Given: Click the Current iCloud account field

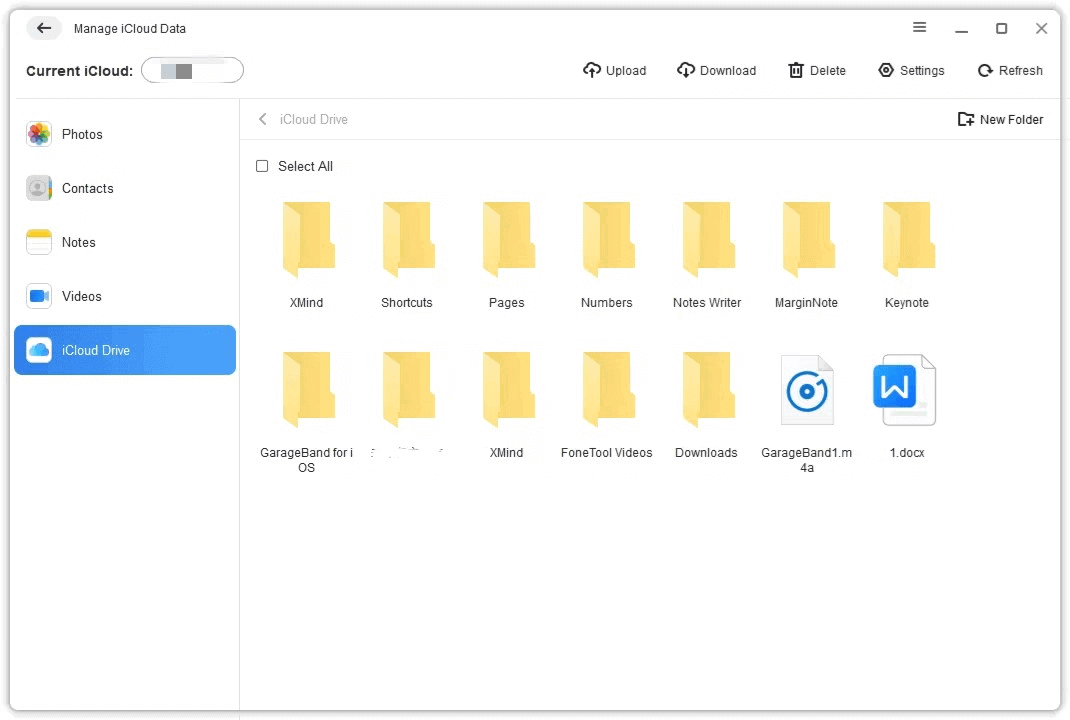Looking at the screenshot, I should click(x=192, y=70).
